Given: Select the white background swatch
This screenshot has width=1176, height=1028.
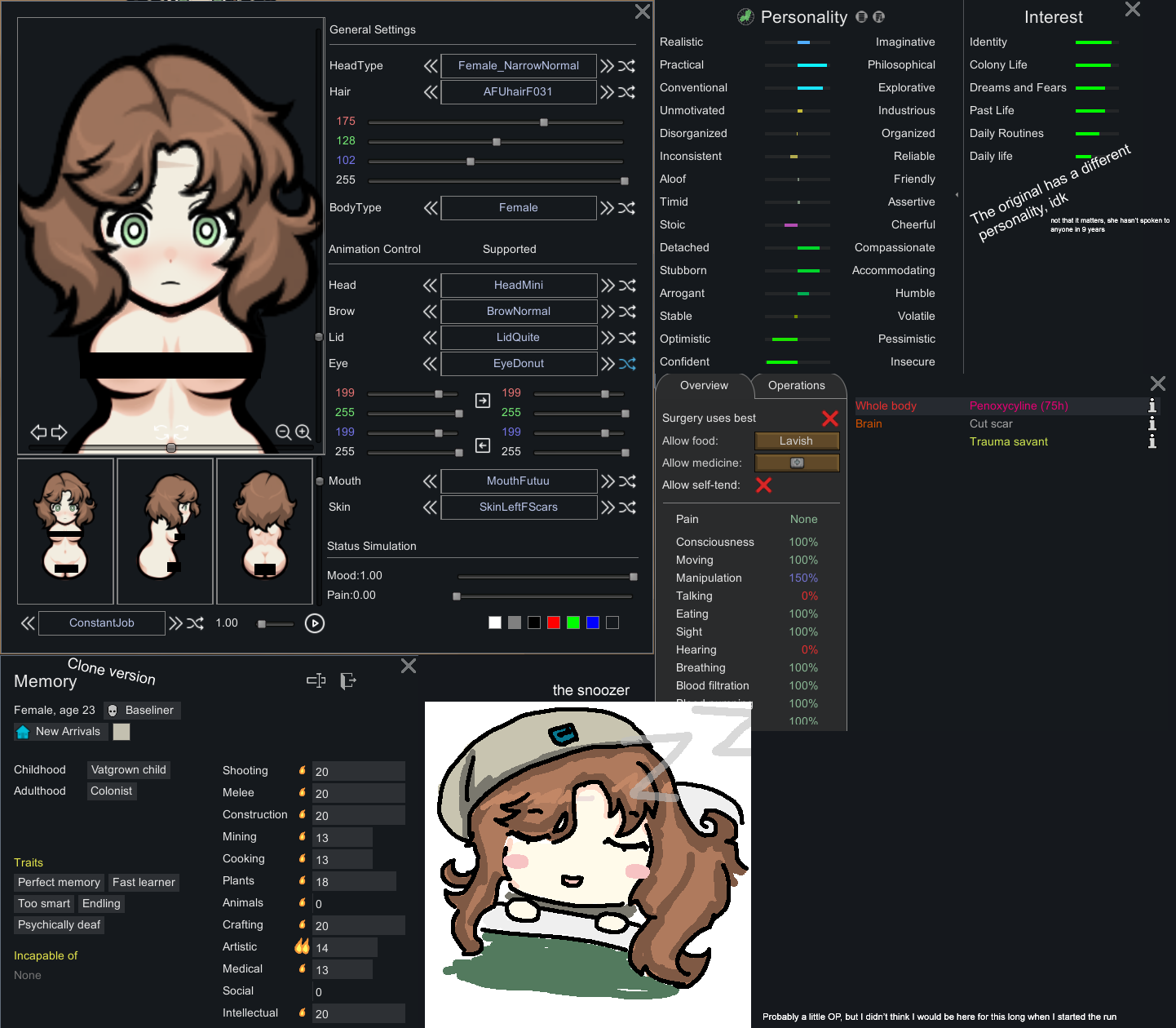Looking at the screenshot, I should pyautogui.click(x=495, y=623).
